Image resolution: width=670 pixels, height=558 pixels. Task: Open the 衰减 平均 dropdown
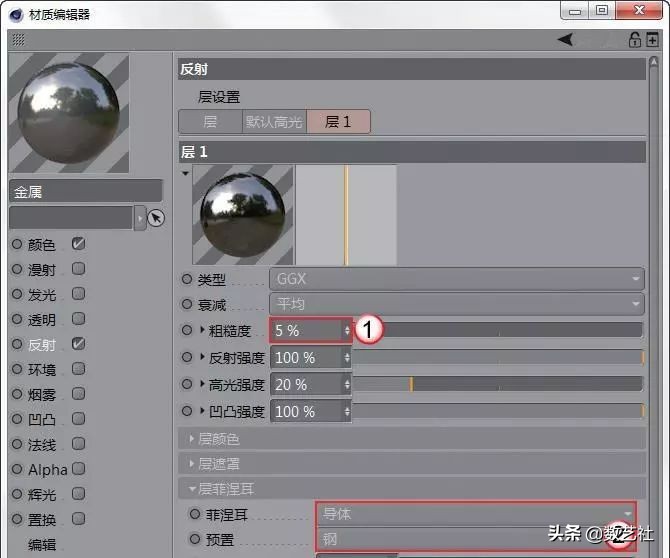tap(457, 304)
